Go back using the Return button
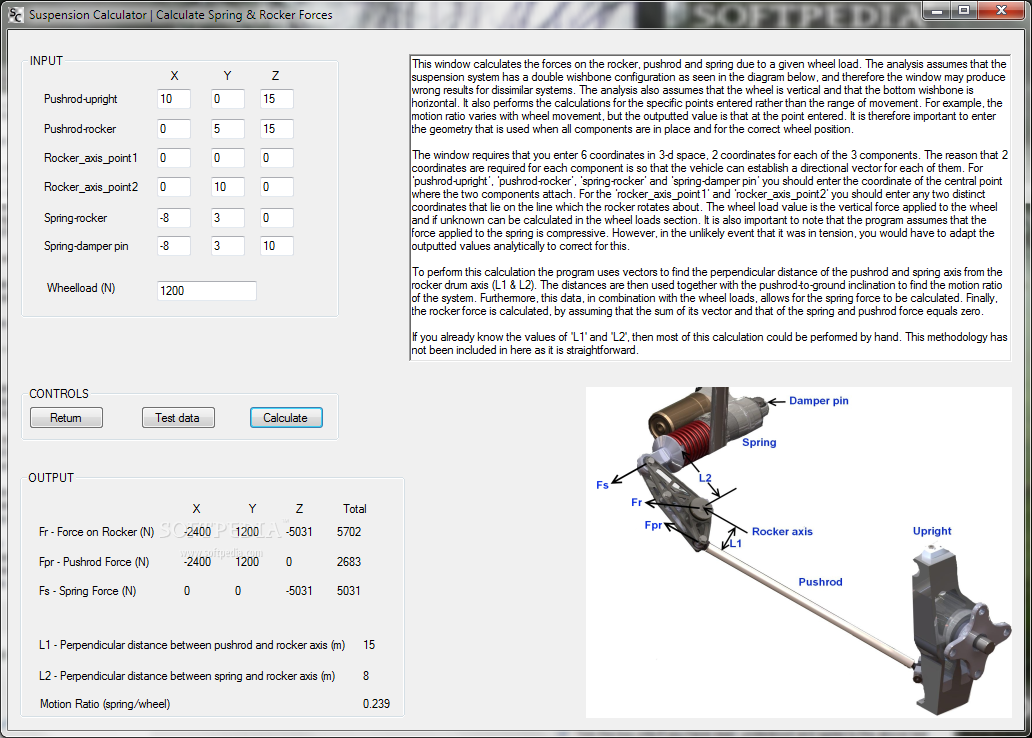 point(66,417)
